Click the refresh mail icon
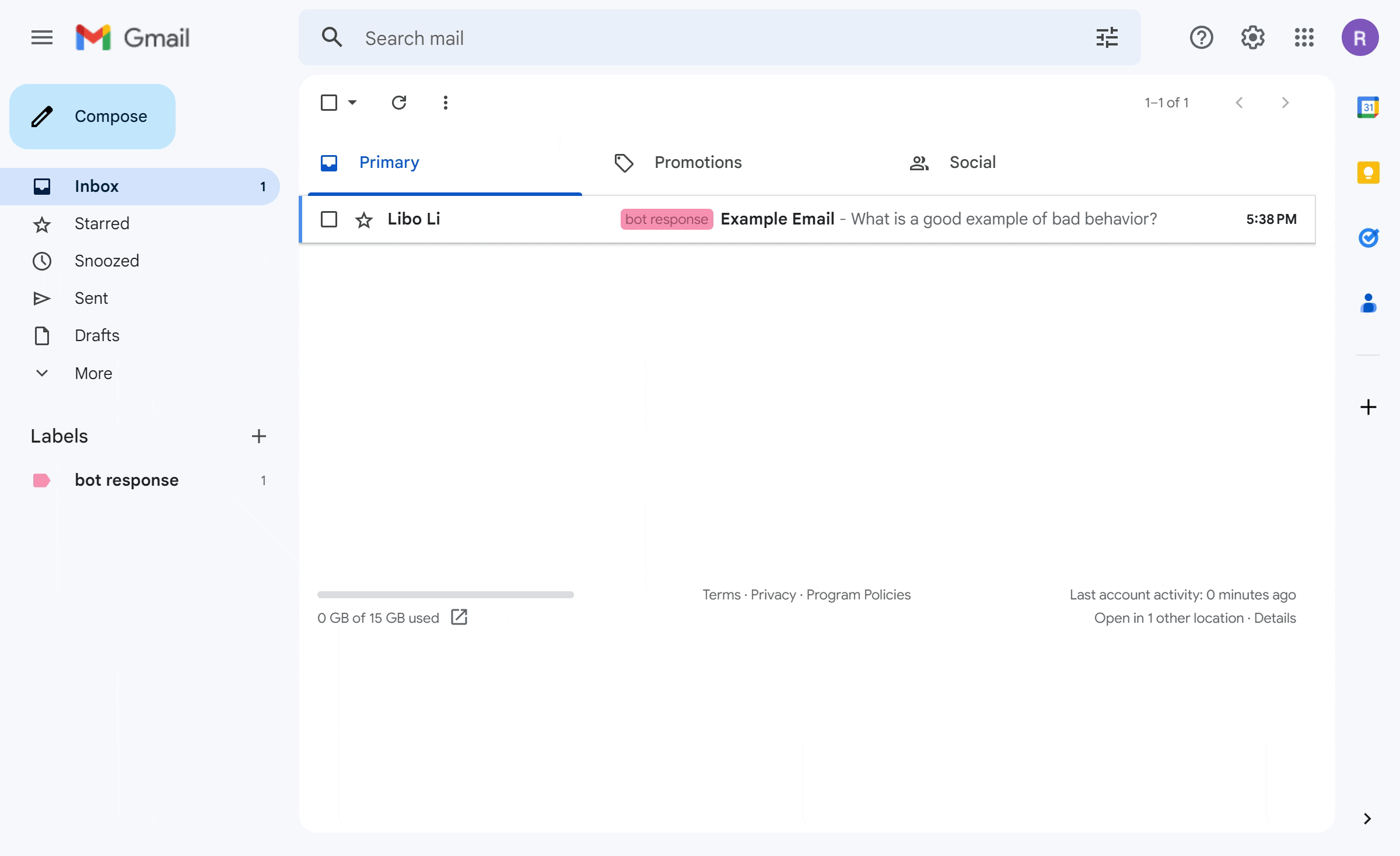The width and height of the screenshot is (1400, 856). [399, 103]
